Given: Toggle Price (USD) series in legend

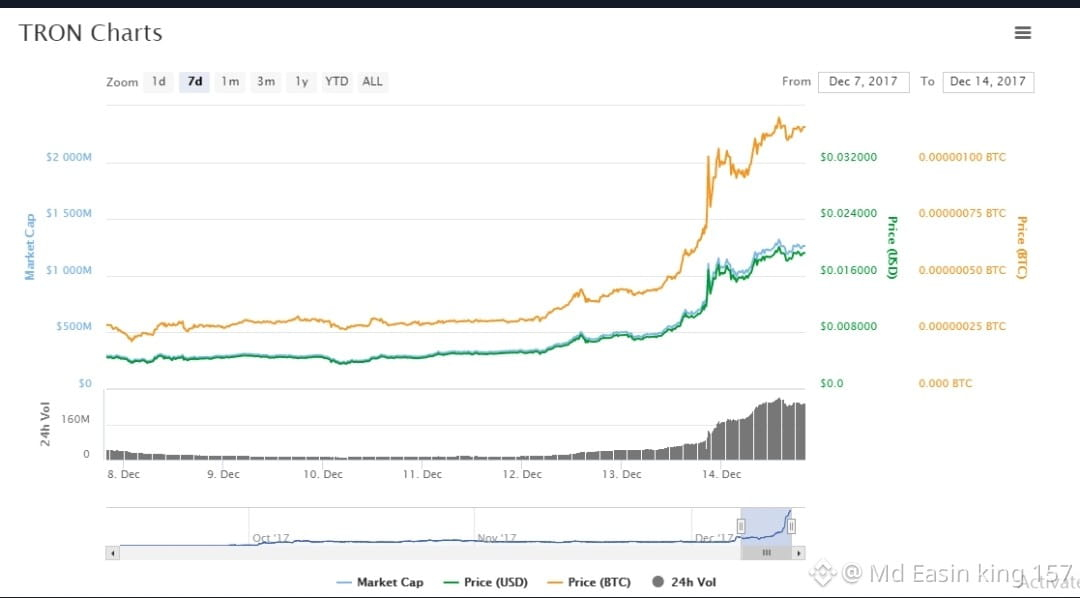Looking at the screenshot, I should coord(486,583).
